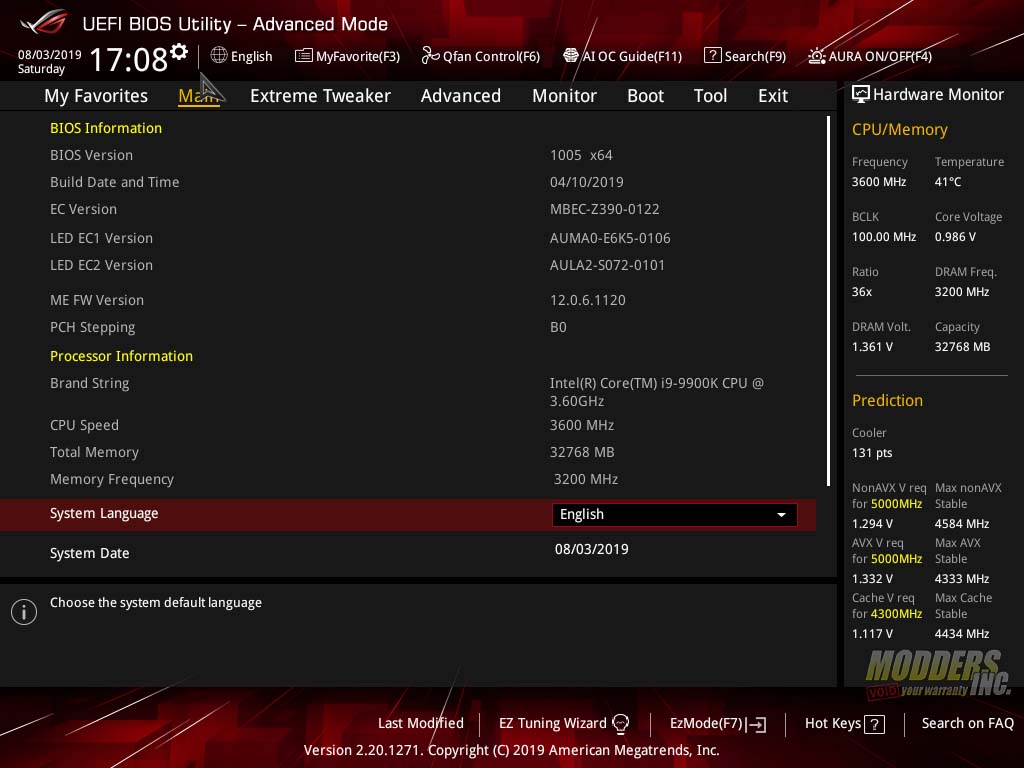Image resolution: width=1024 pixels, height=768 pixels.
Task: Click the BIOS Information heading
Action: [x=106, y=128]
